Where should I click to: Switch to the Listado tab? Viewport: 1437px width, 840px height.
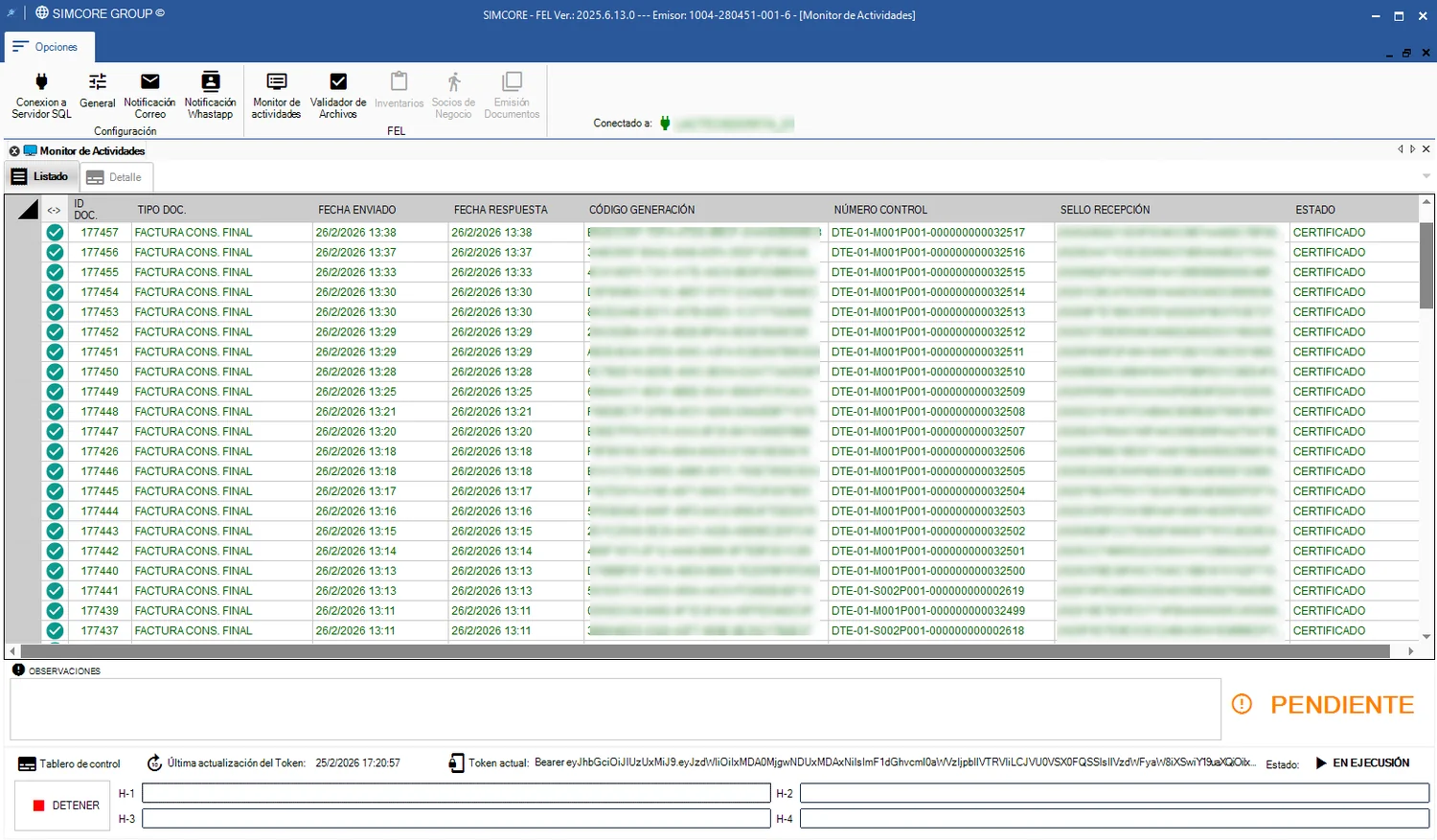40,176
